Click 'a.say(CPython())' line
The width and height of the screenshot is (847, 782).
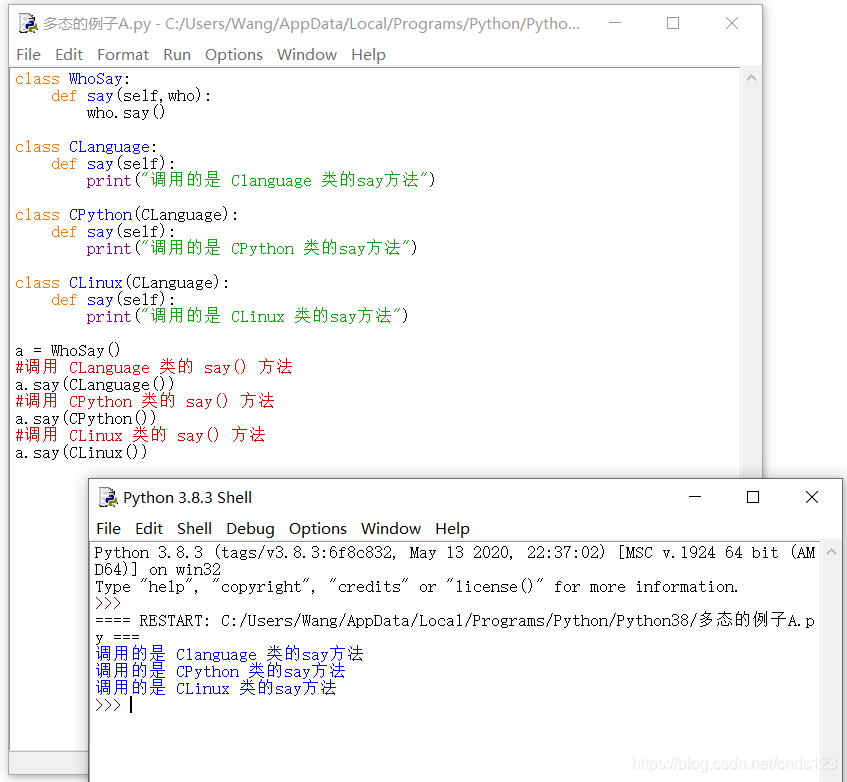[x=85, y=419]
